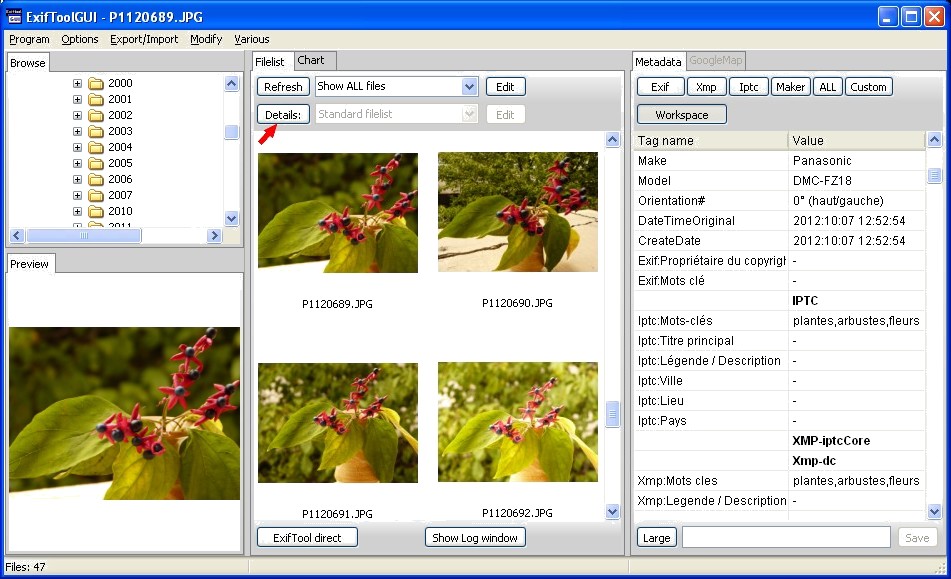Select the 2003 folder icon
The width and height of the screenshot is (951, 579).
pyautogui.click(x=96, y=131)
